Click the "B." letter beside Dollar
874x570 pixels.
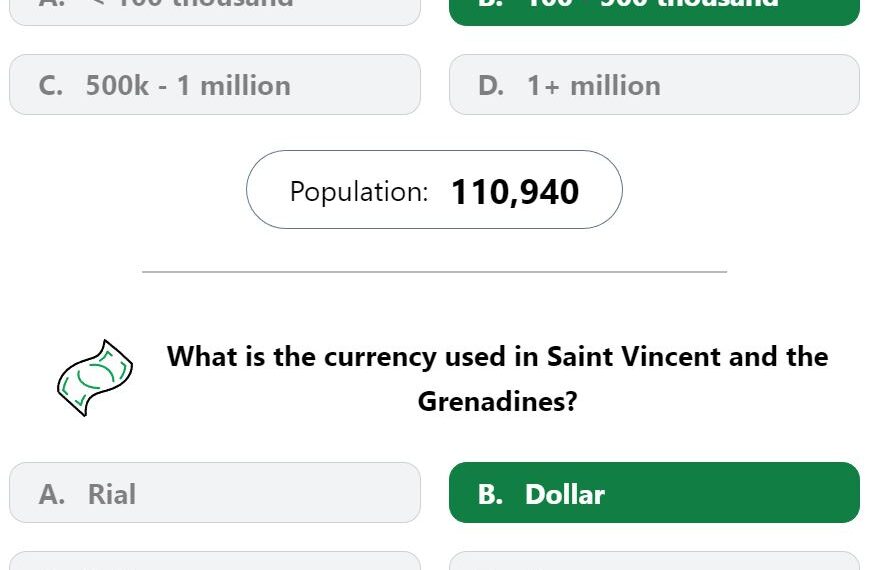click(491, 494)
